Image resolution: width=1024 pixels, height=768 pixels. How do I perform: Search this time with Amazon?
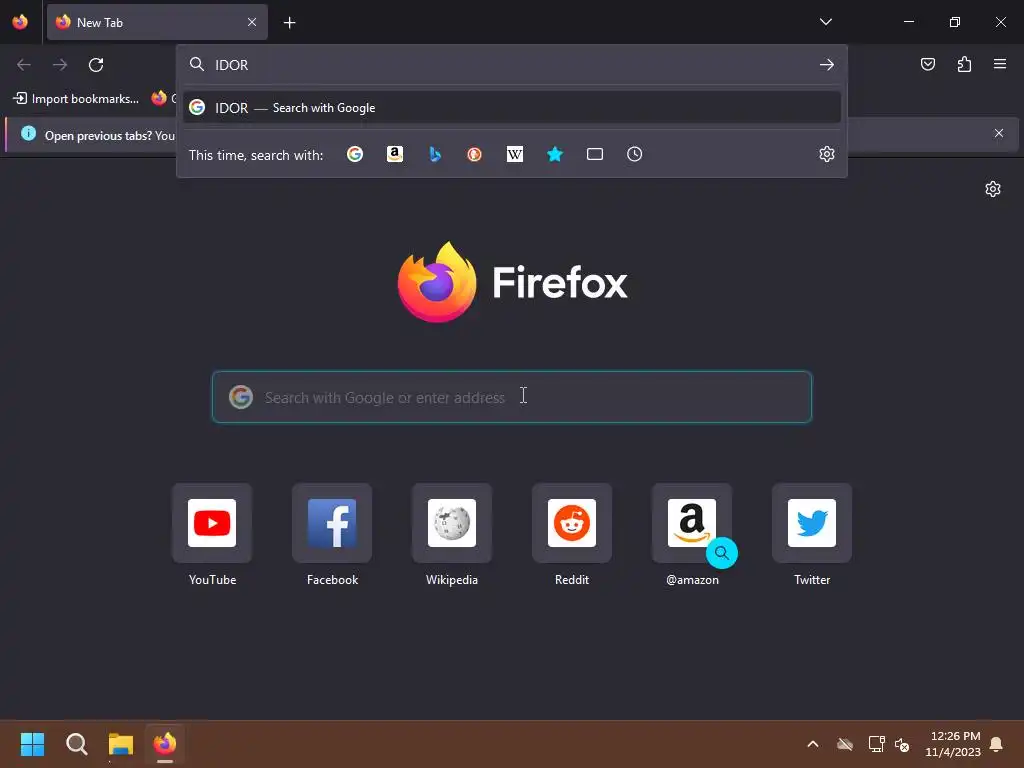pos(395,154)
